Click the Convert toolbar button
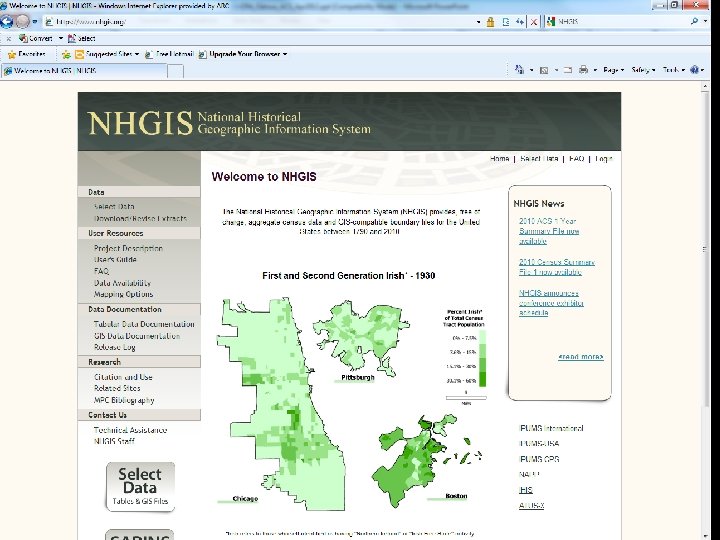720x540 pixels. click(x=36, y=39)
